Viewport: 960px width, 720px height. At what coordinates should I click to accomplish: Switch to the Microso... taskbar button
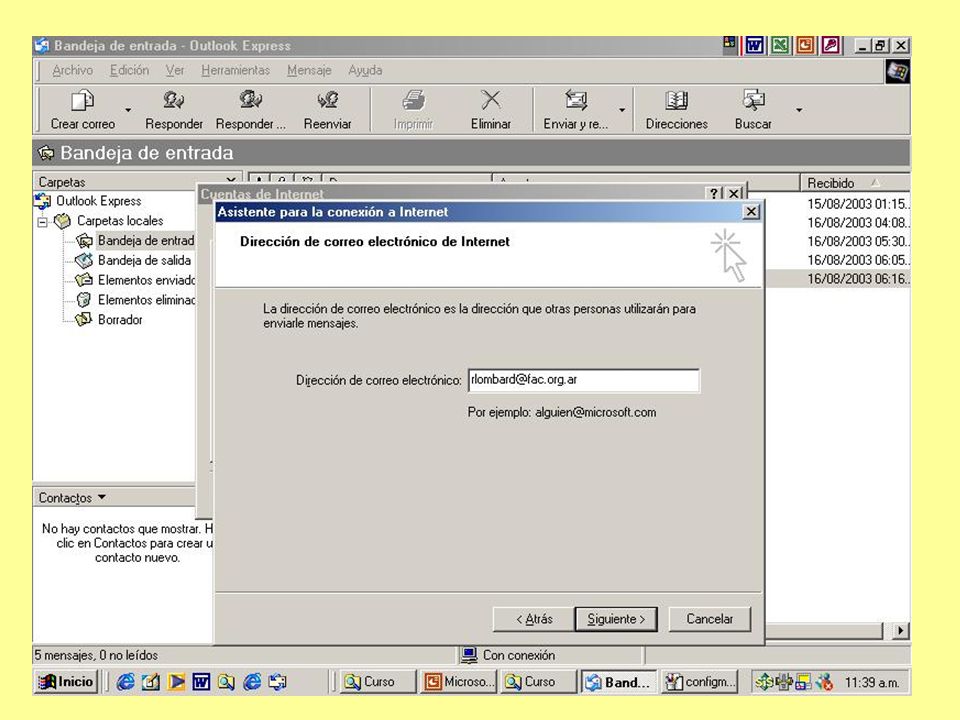click(x=459, y=681)
